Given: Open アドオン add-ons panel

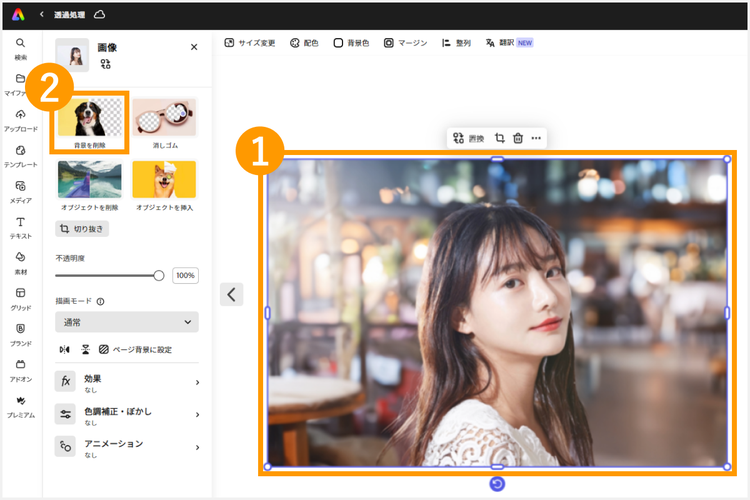Looking at the screenshot, I should coord(21,371).
